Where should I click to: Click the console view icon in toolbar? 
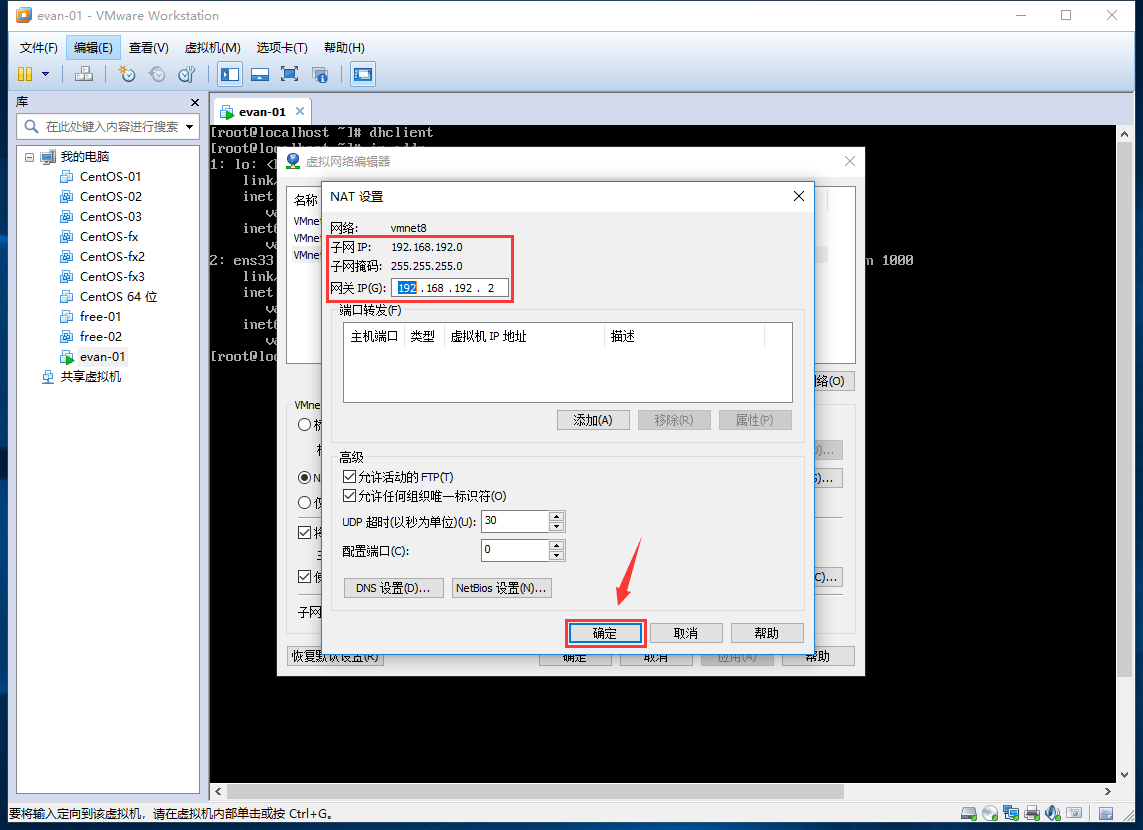pos(362,74)
